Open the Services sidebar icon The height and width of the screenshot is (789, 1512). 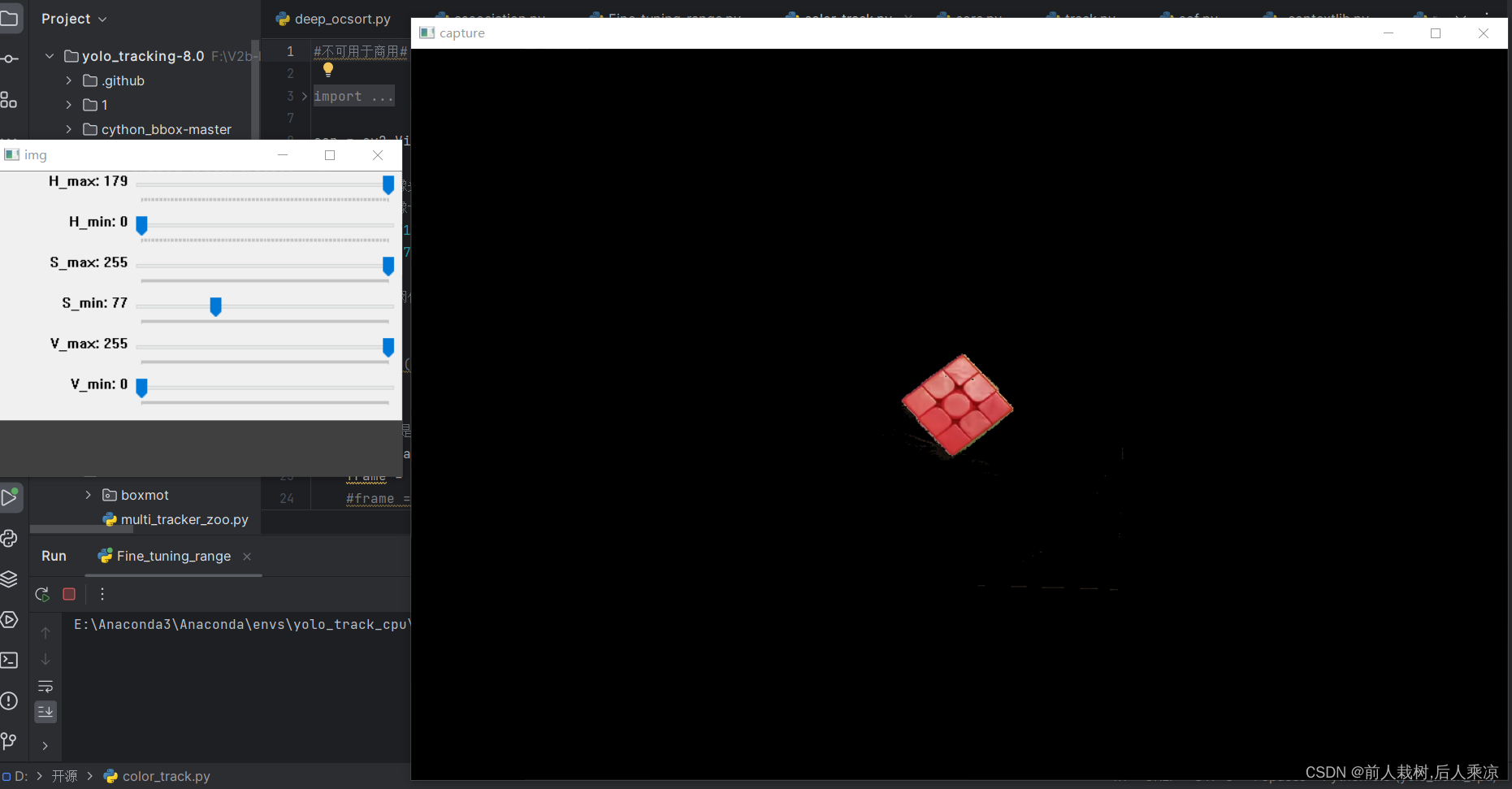coord(10,619)
